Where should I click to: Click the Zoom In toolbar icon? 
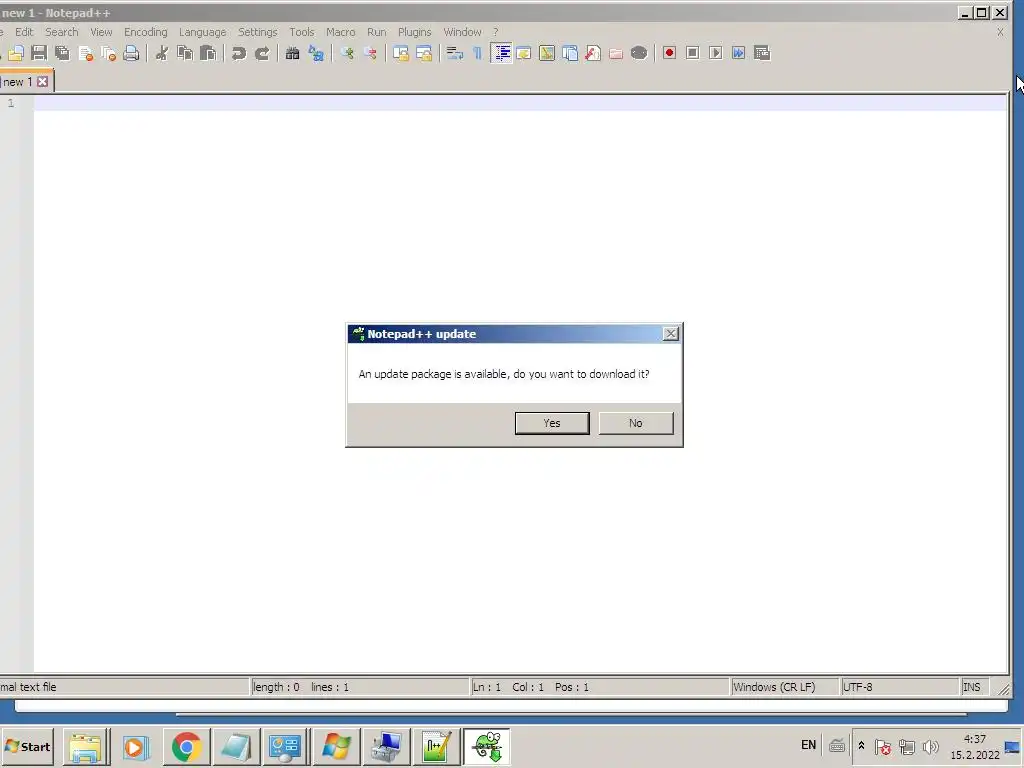[x=347, y=53]
